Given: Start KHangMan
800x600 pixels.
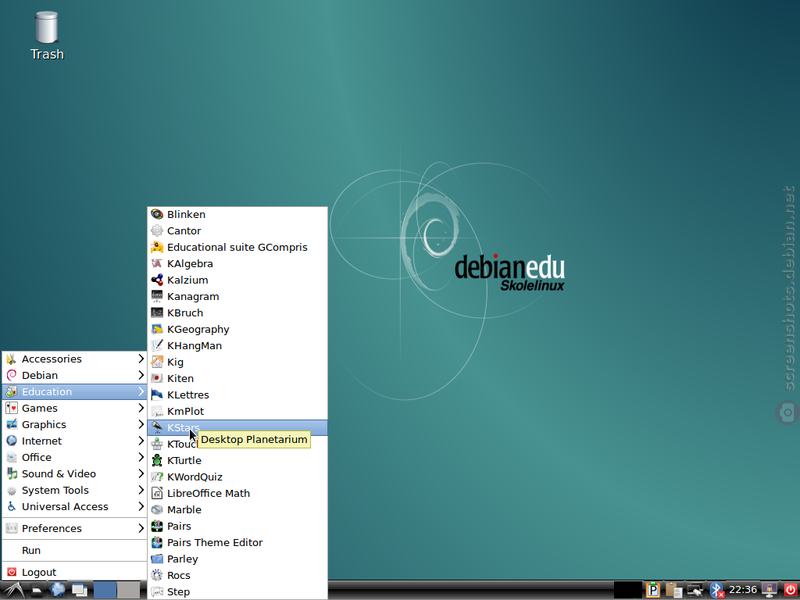Looking at the screenshot, I should (237, 345).
